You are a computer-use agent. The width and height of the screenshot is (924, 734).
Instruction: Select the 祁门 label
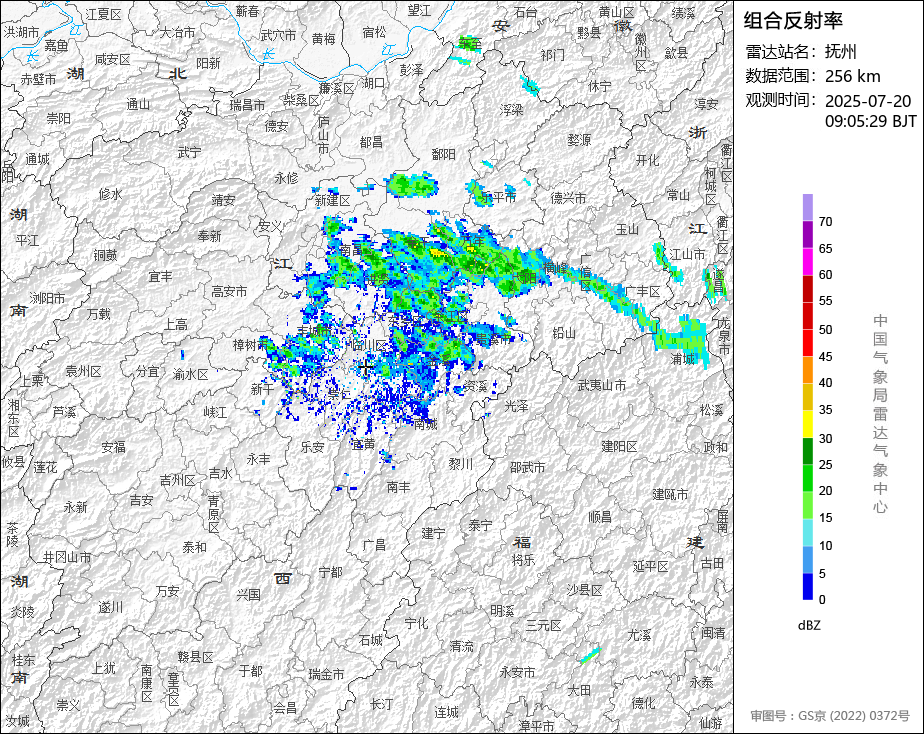coord(552,55)
